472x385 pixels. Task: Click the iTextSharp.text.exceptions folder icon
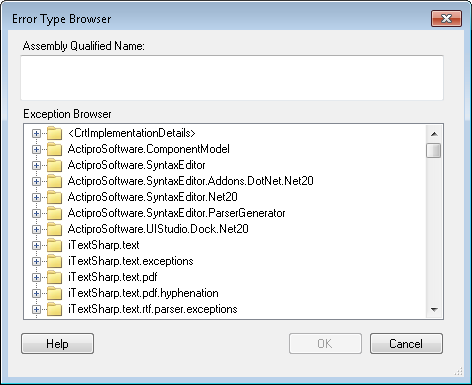(54, 261)
